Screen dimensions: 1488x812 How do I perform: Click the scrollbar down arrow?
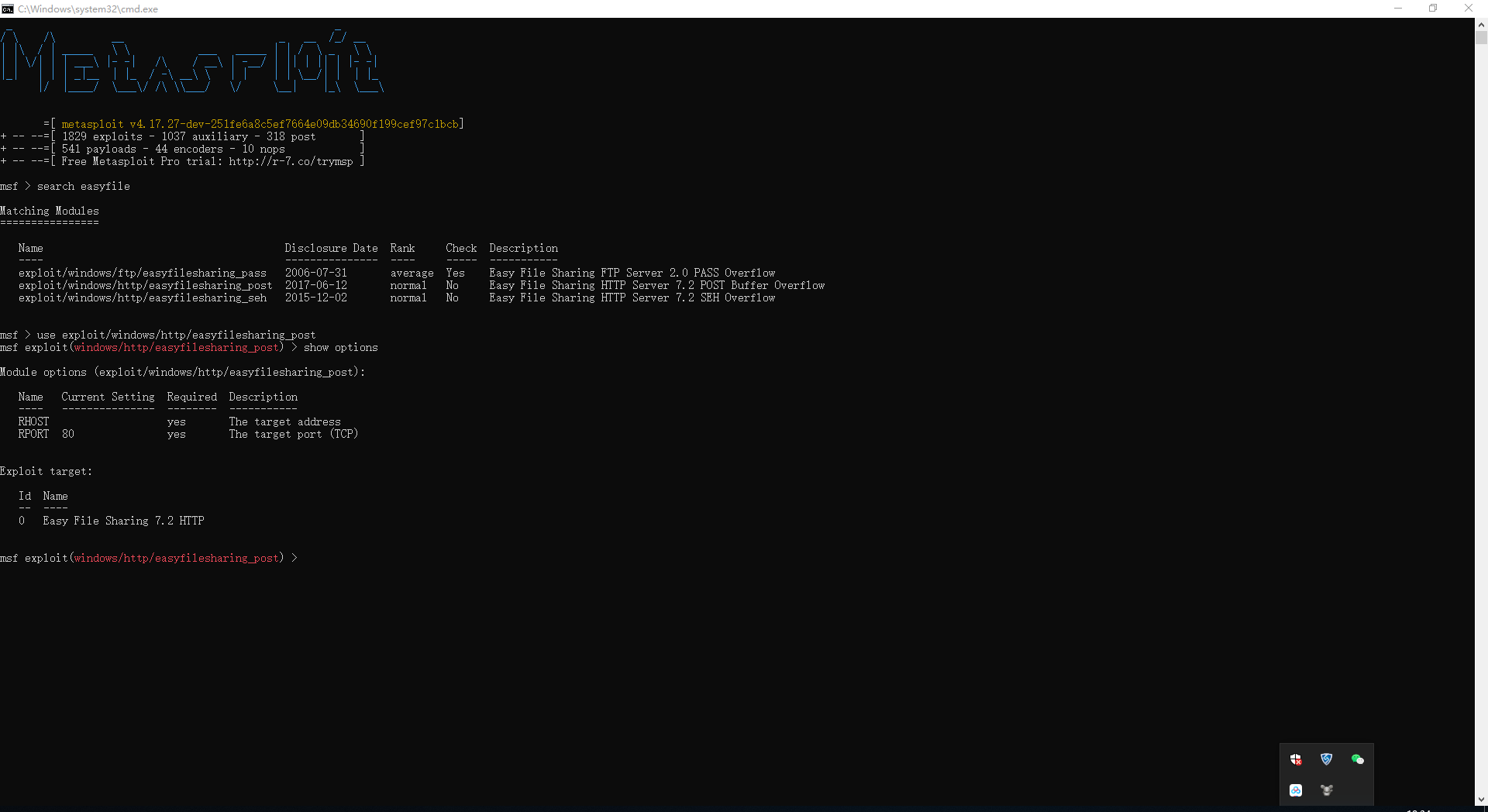(1481, 800)
